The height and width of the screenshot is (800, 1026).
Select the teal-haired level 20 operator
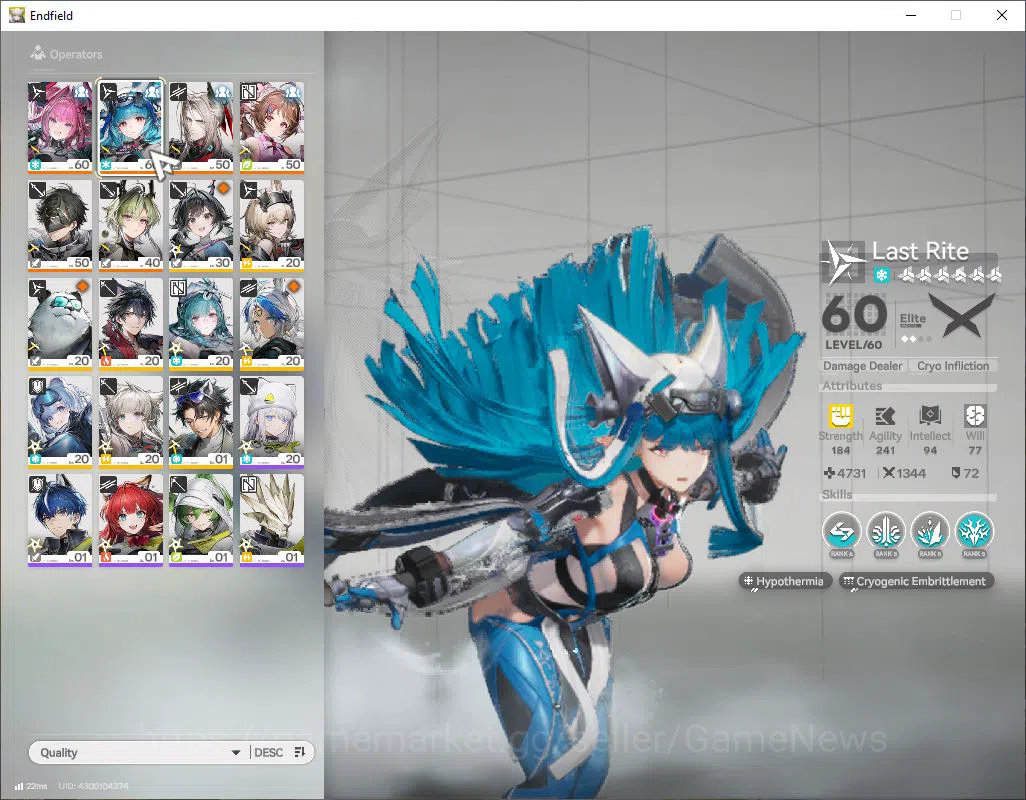201,323
